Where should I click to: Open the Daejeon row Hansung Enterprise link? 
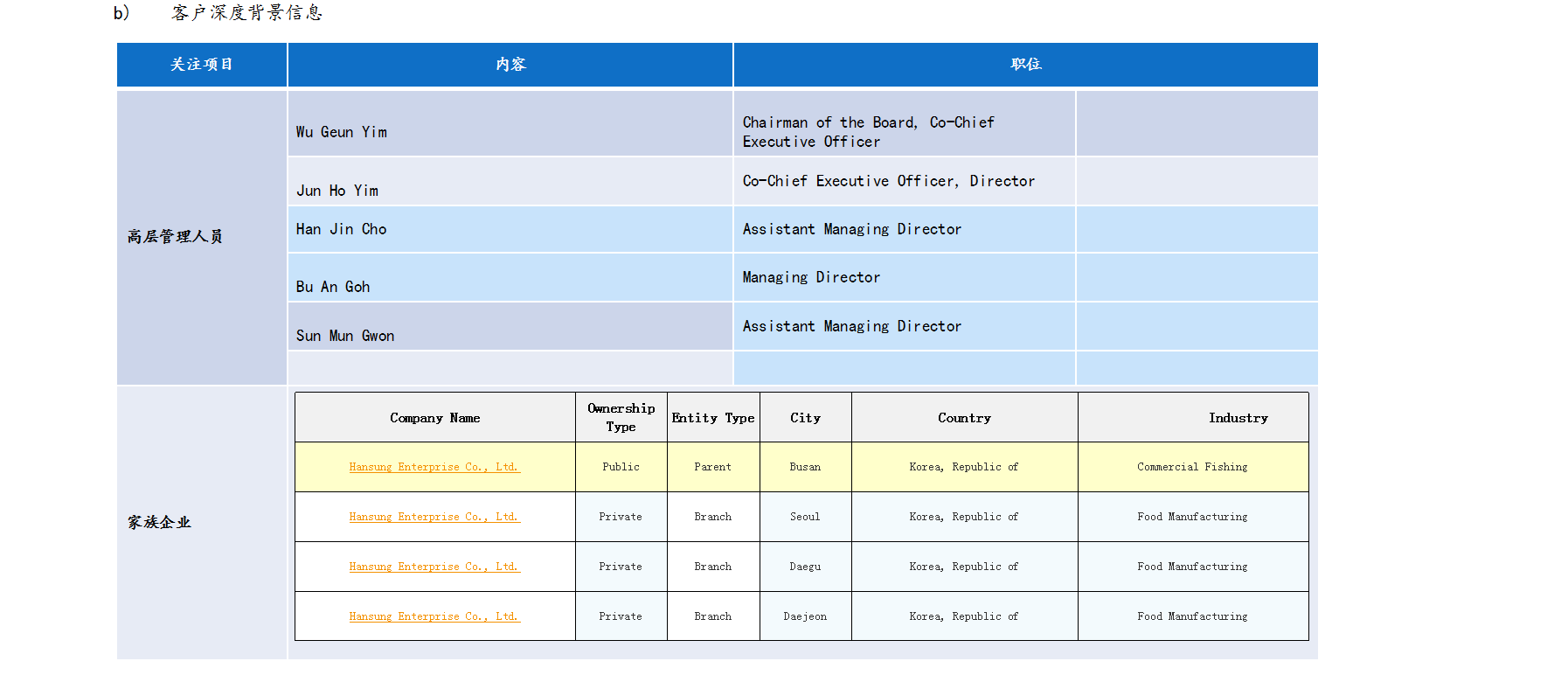tap(434, 616)
